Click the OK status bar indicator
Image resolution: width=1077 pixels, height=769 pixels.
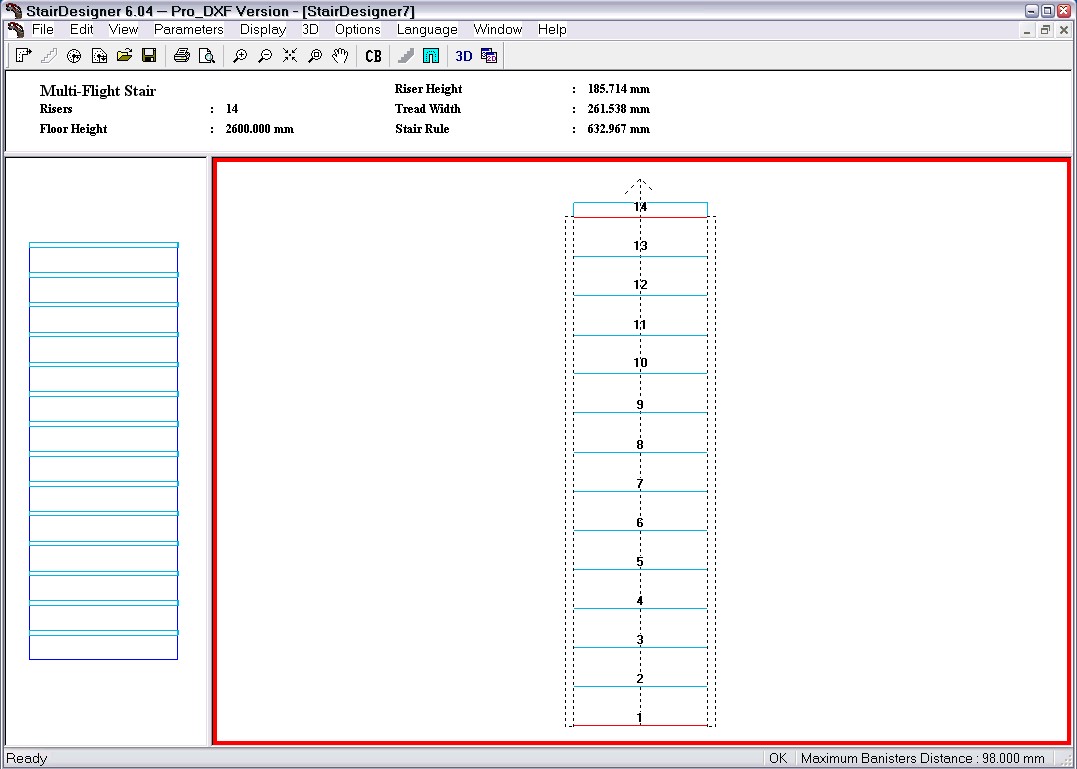pyautogui.click(x=778, y=758)
